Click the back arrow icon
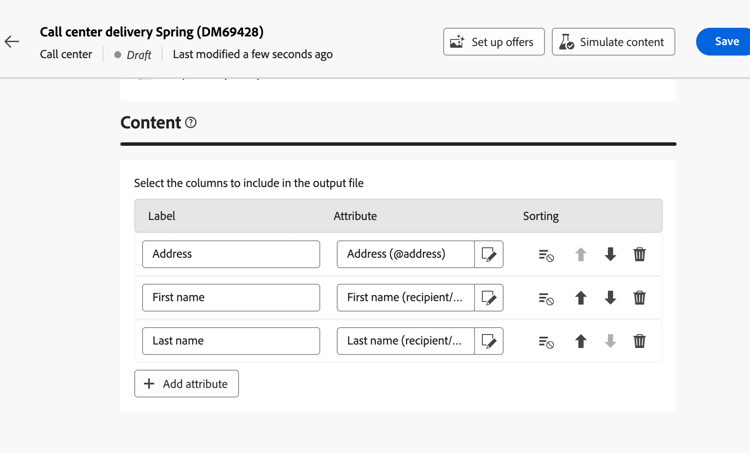The height and width of the screenshot is (453, 750). click(x=12, y=42)
